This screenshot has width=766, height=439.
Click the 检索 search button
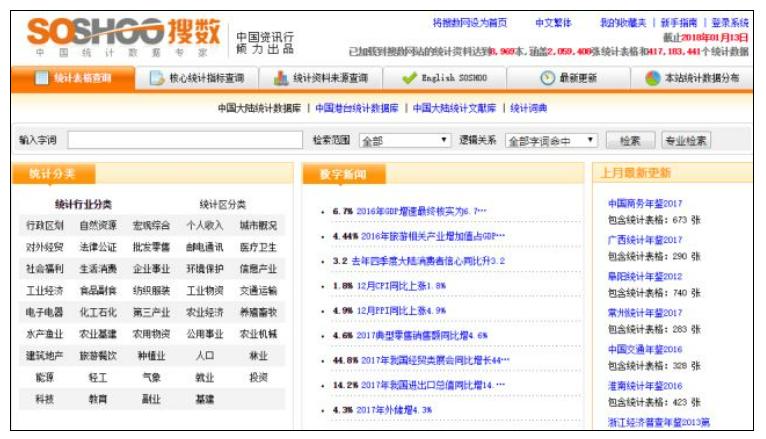point(630,141)
